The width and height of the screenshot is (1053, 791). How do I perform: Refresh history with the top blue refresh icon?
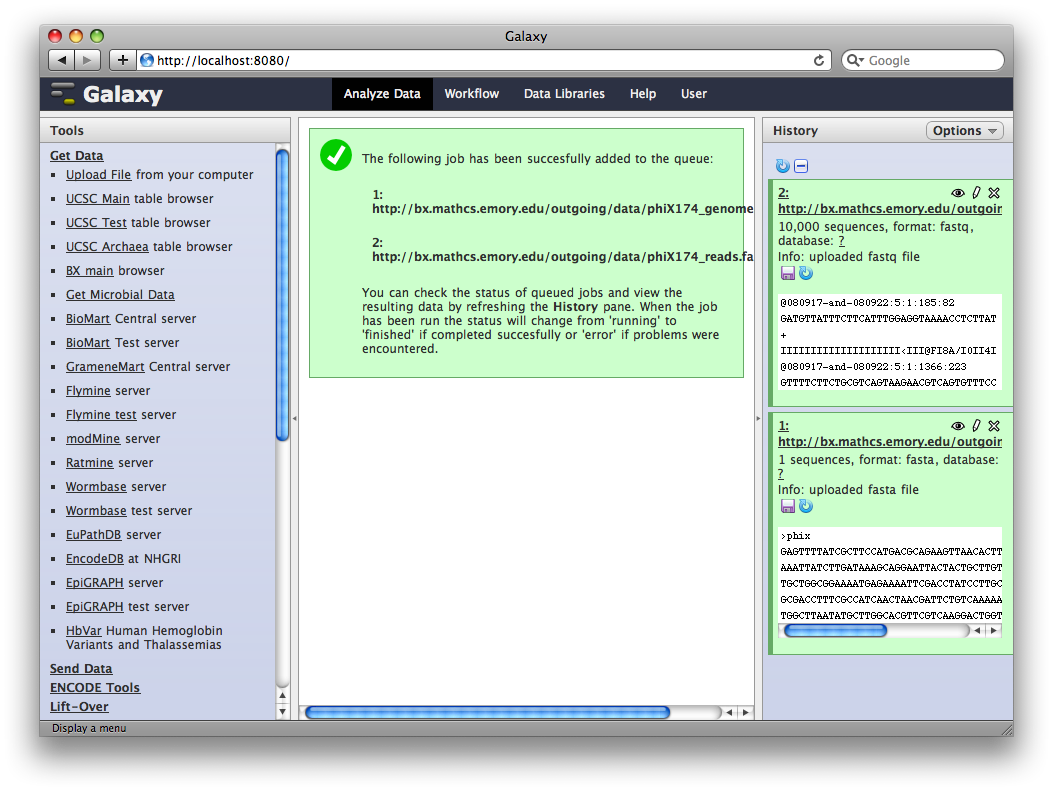click(x=783, y=166)
